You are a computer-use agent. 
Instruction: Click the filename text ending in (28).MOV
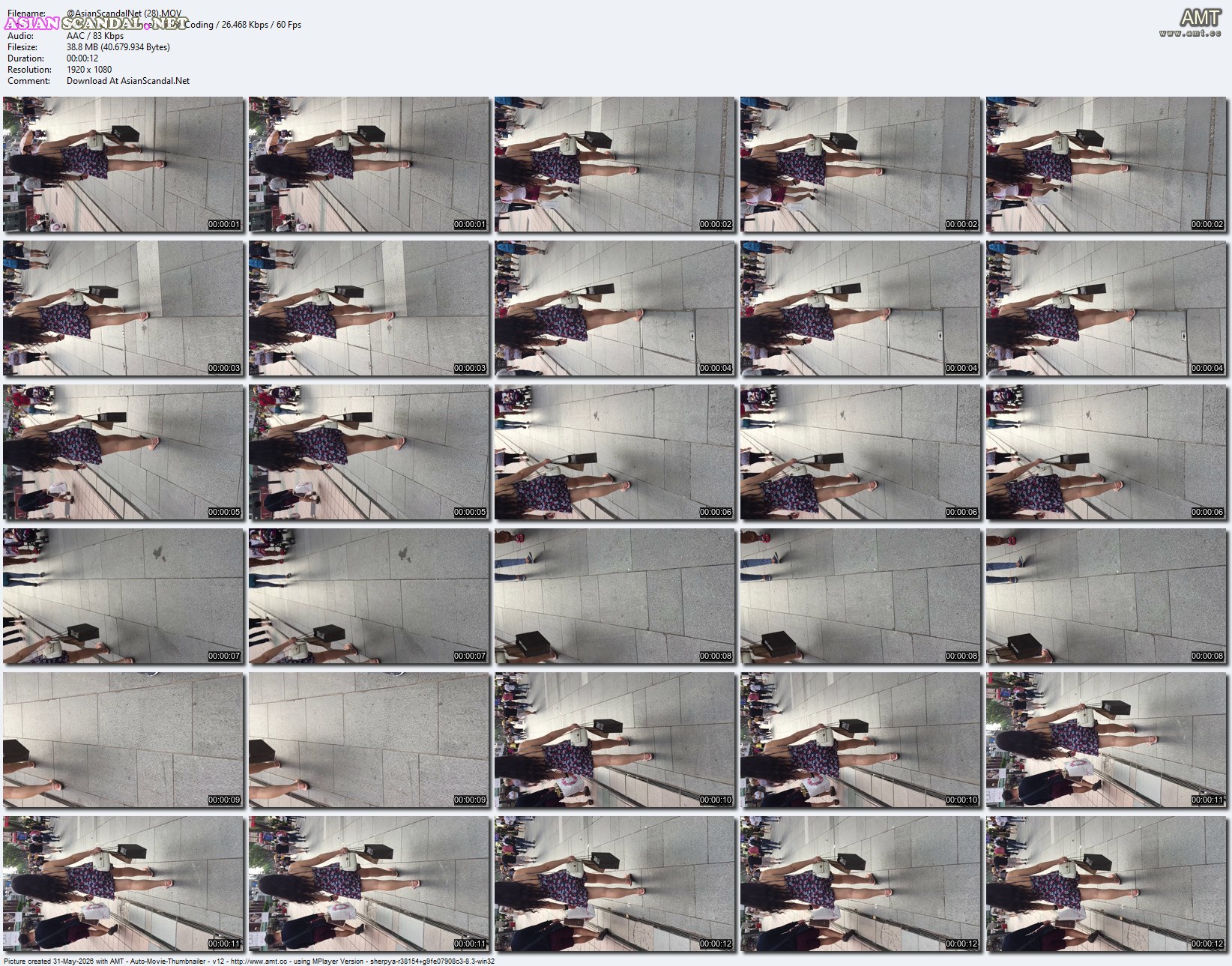click(124, 13)
